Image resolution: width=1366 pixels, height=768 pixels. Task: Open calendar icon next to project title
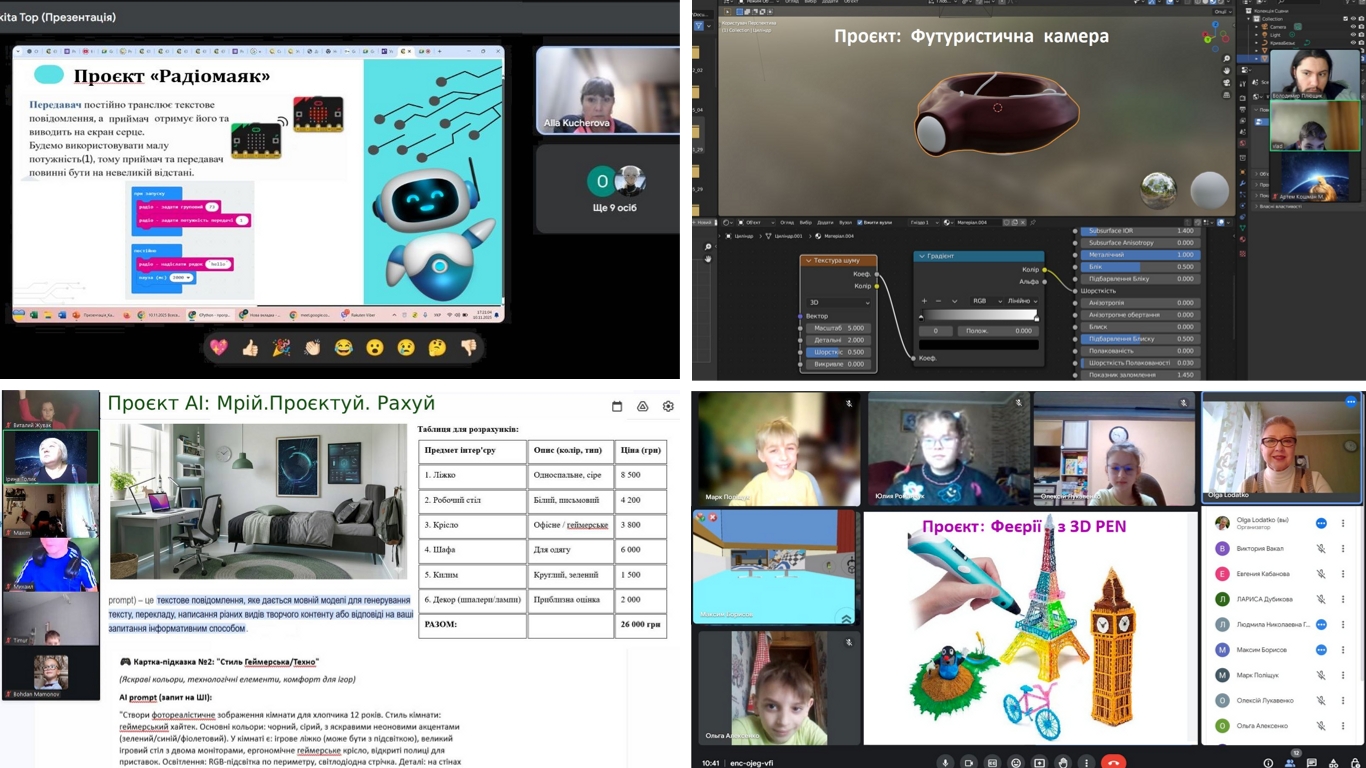click(x=617, y=406)
